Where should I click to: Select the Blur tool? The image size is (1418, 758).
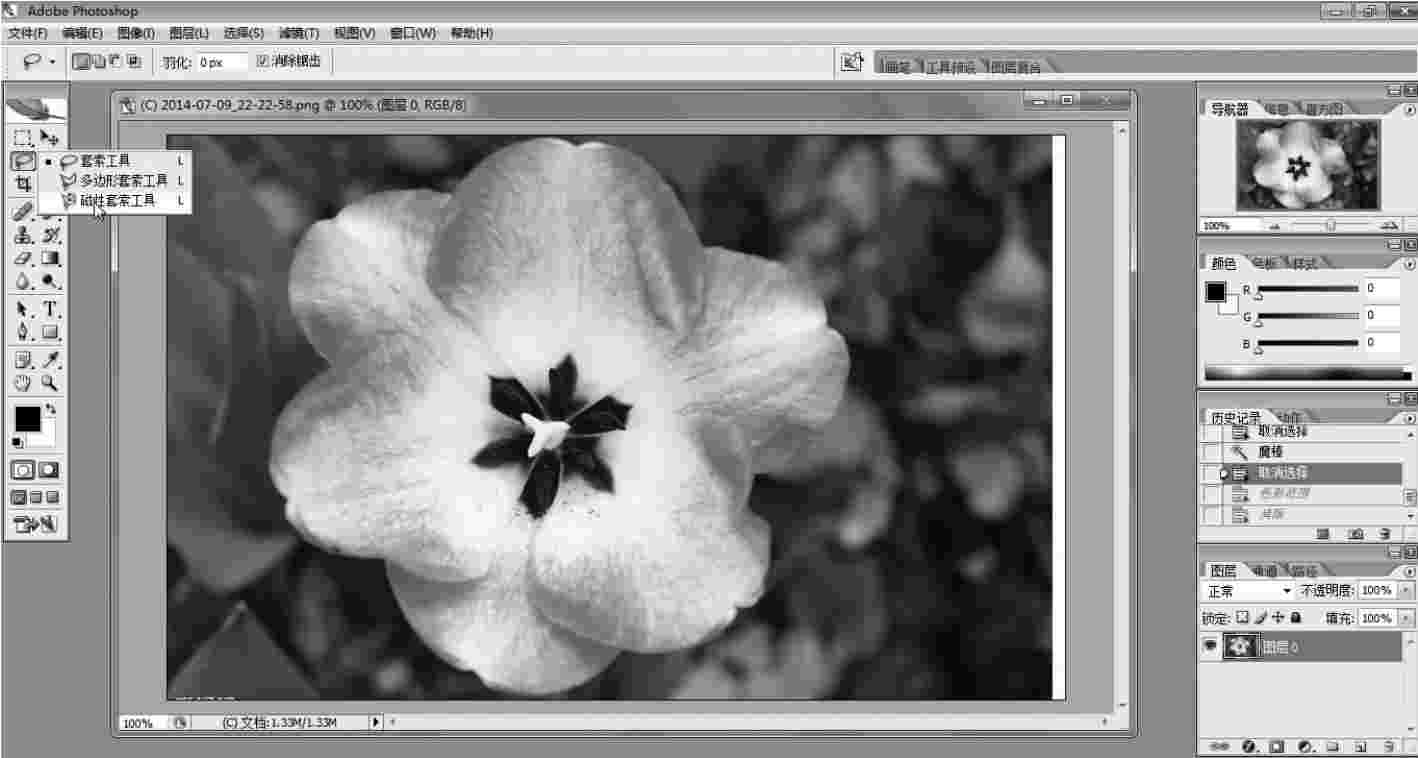pos(22,282)
